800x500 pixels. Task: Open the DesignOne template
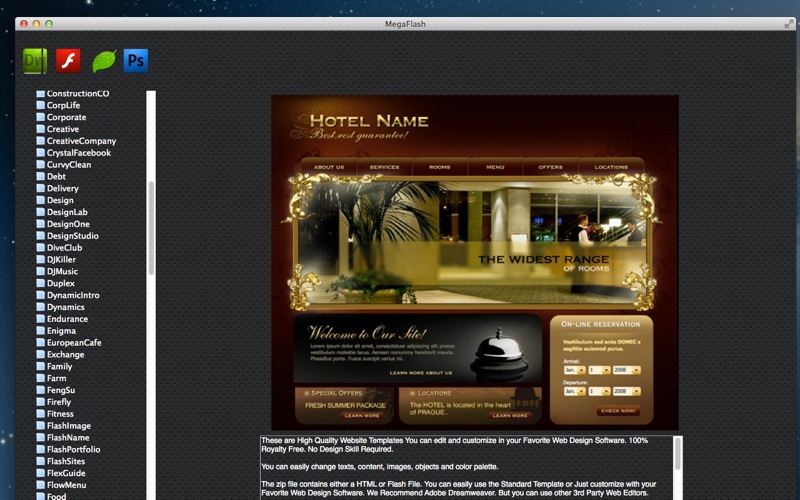point(63,224)
